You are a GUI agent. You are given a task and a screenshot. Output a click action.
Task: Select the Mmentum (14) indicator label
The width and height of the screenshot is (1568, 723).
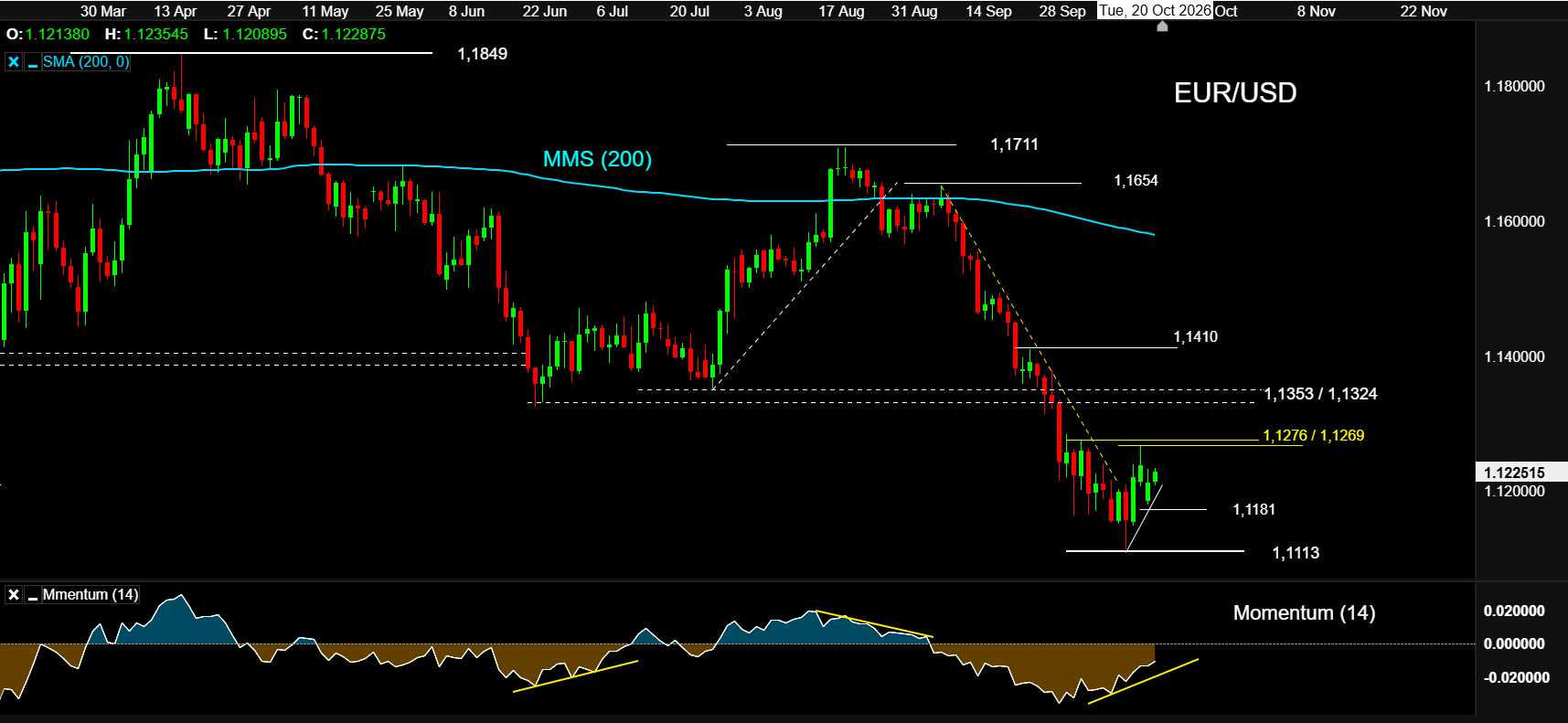(91, 595)
